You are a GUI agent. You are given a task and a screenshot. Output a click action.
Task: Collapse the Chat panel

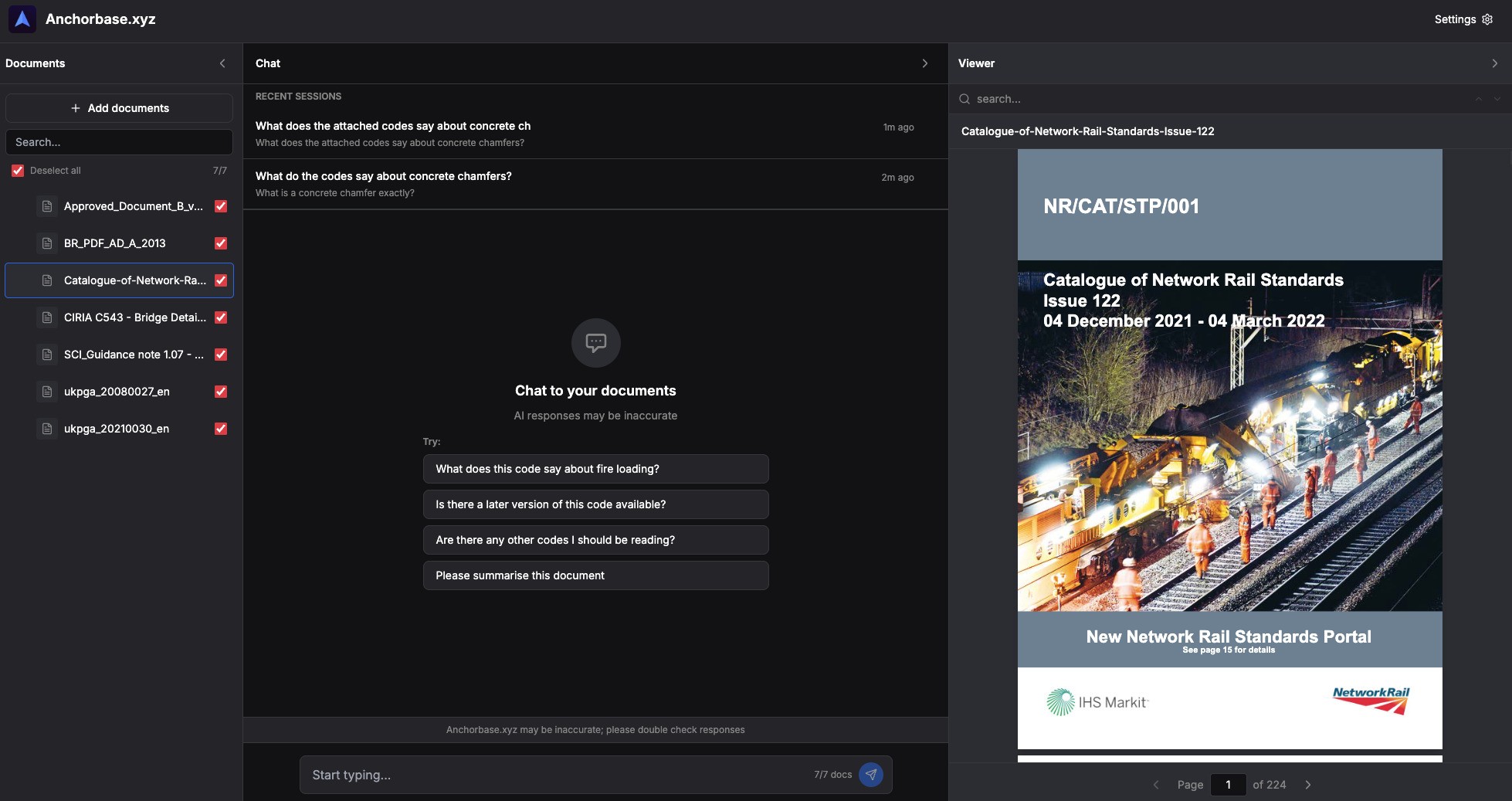point(925,63)
